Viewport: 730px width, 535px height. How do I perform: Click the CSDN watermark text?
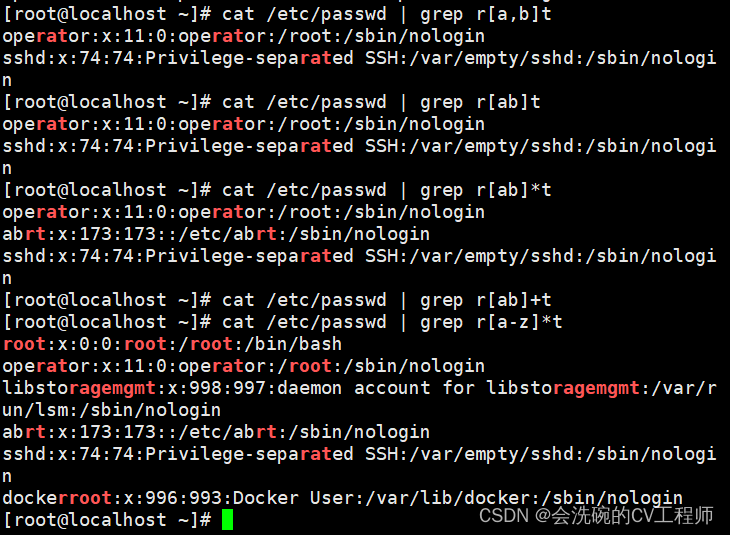pos(596,515)
